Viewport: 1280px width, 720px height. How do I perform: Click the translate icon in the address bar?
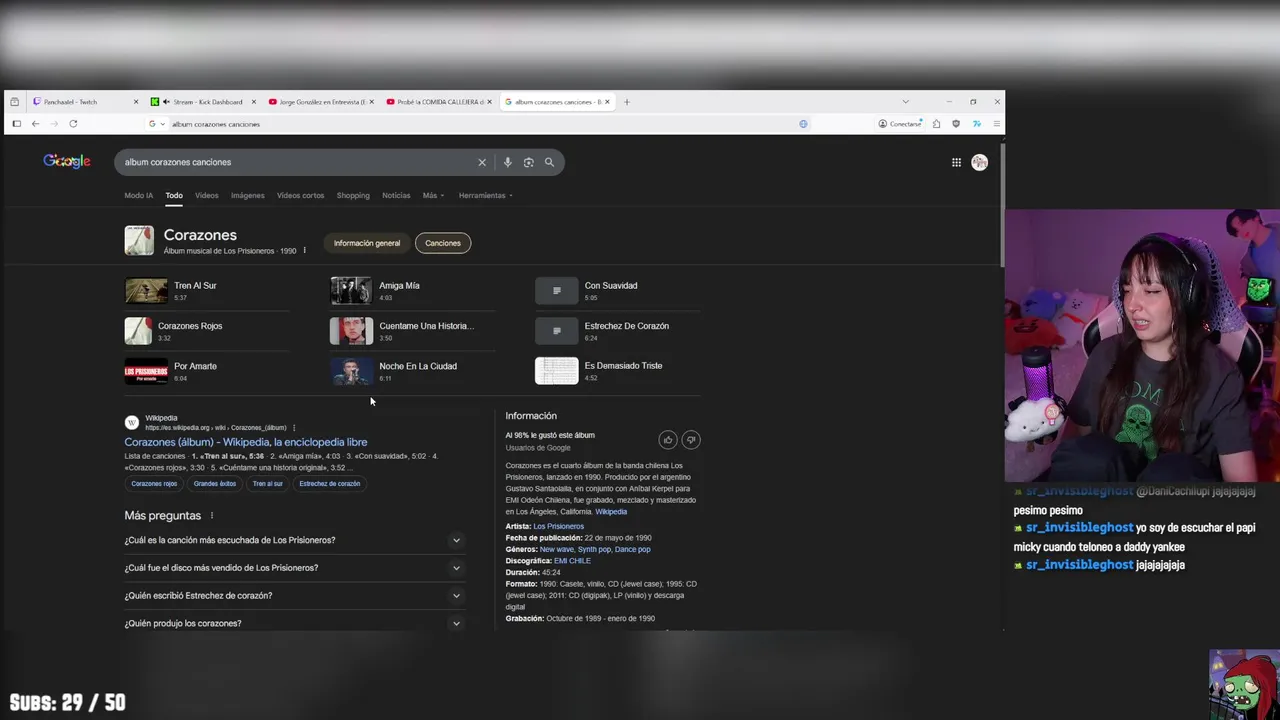click(803, 124)
